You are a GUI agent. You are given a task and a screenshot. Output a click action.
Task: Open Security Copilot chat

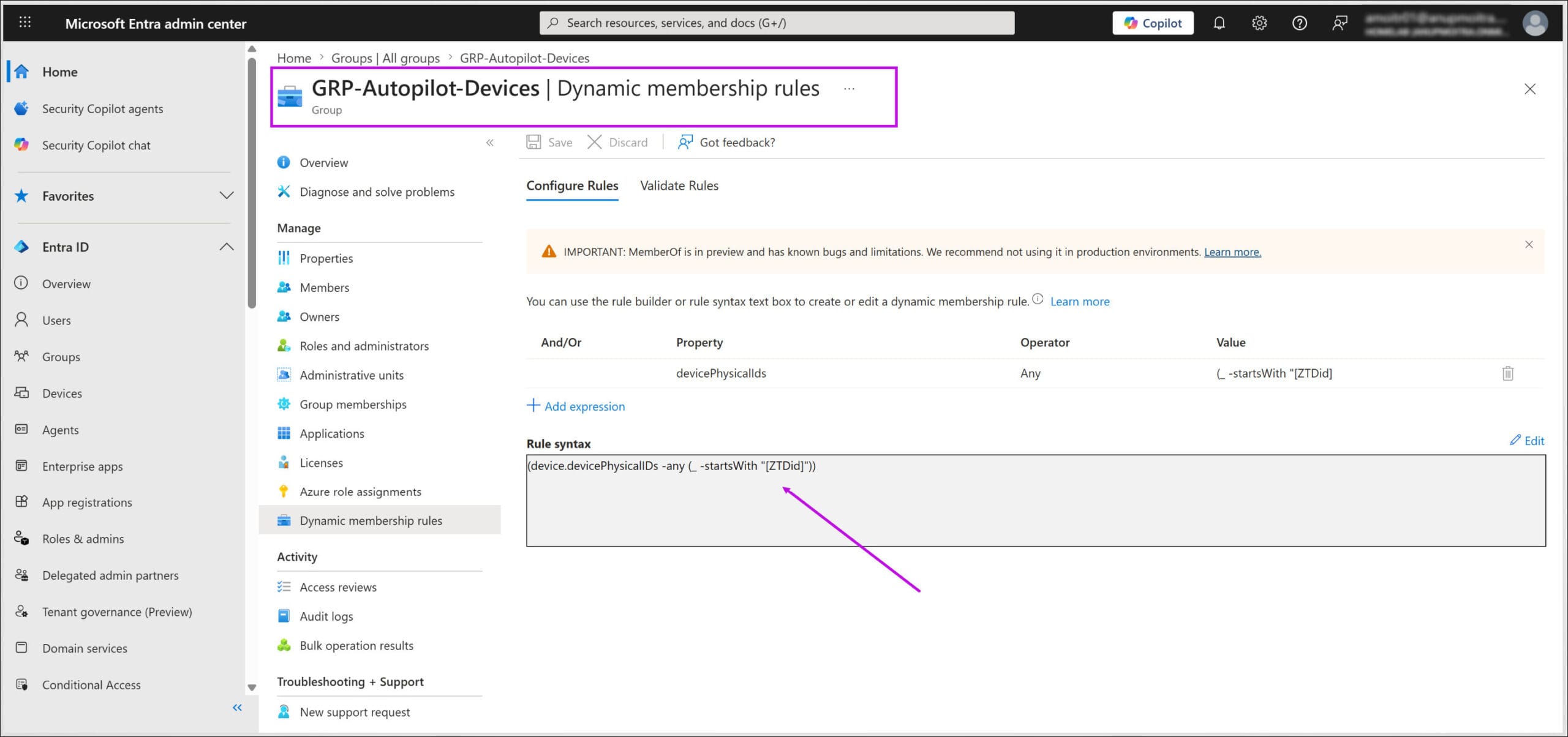click(x=96, y=145)
